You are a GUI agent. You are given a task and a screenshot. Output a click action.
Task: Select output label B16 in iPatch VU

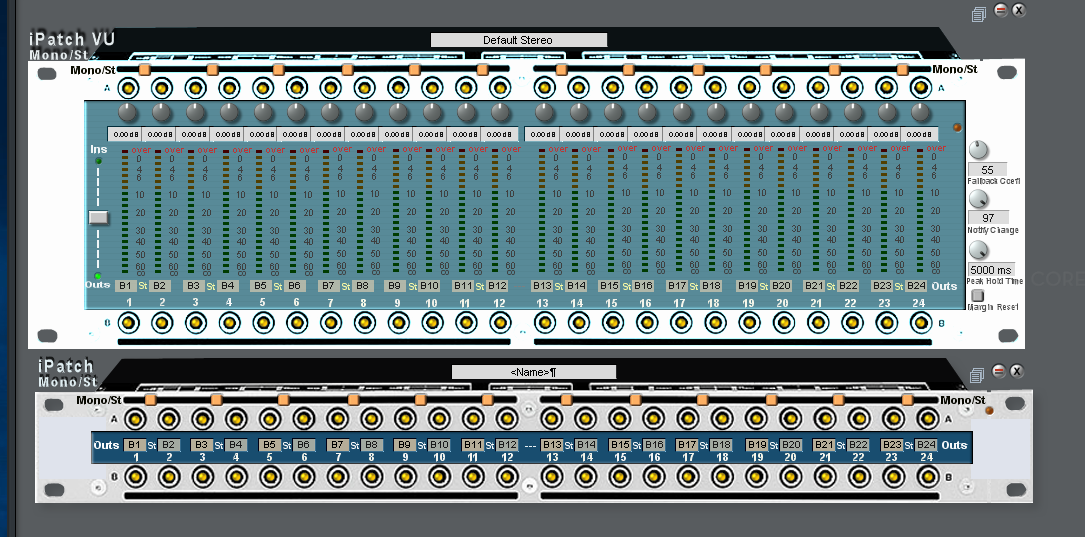[x=643, y=286]
